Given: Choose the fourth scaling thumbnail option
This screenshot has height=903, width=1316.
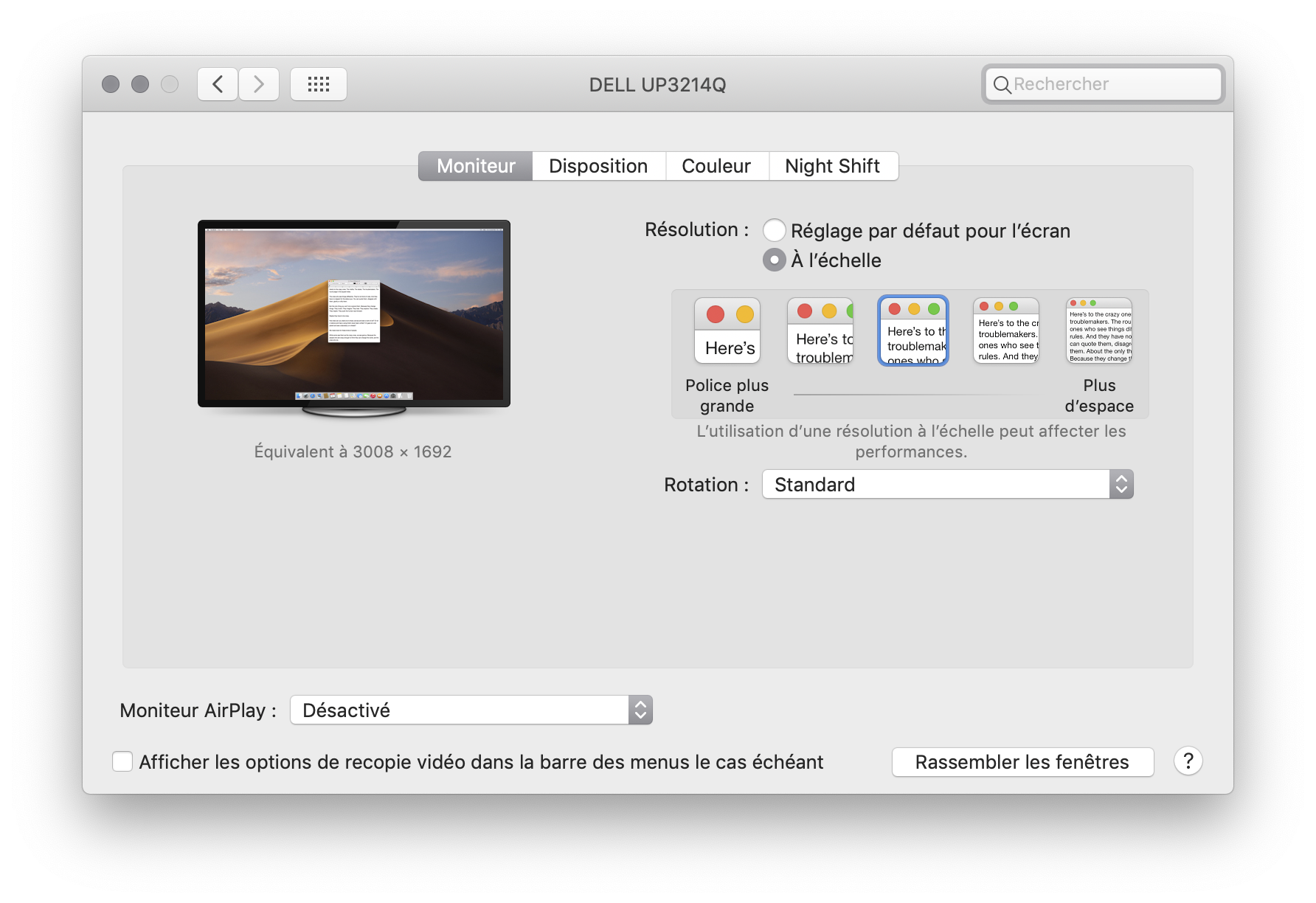Looking at the screenshot, I should [x=1006, y=331].
